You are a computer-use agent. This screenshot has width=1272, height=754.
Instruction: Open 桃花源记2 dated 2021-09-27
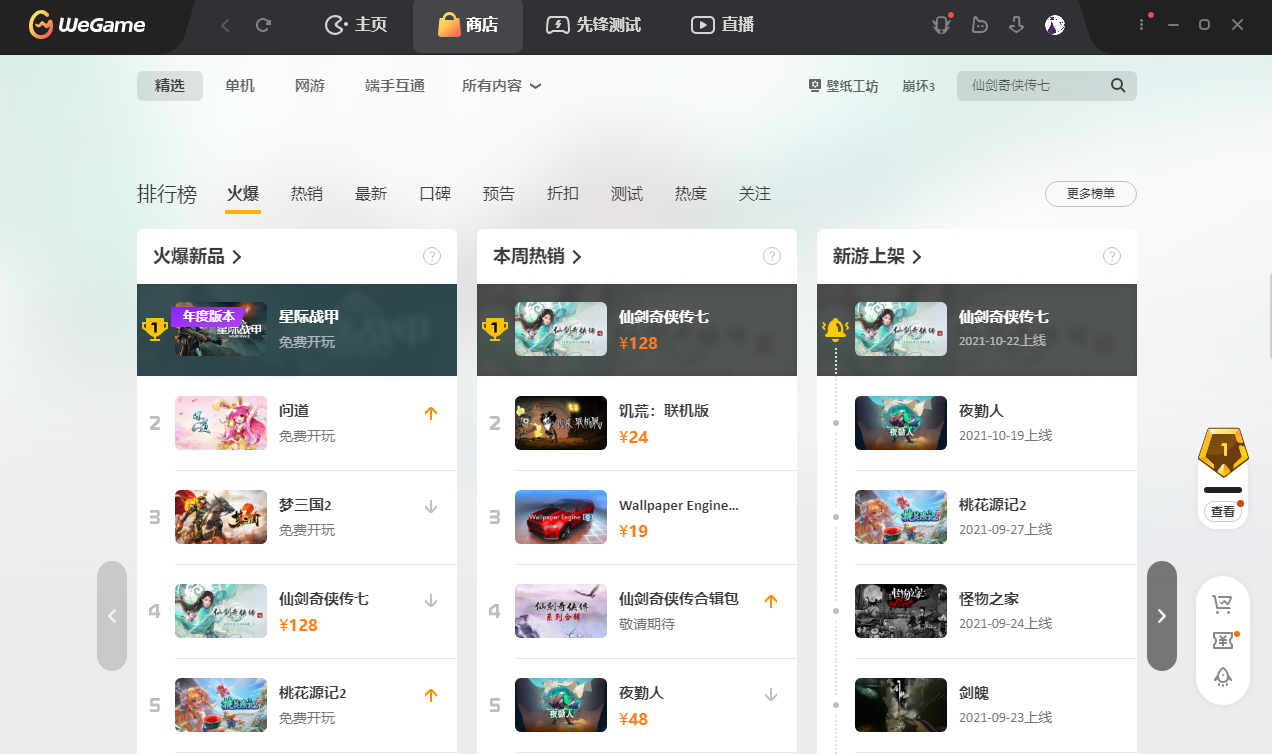977,517
